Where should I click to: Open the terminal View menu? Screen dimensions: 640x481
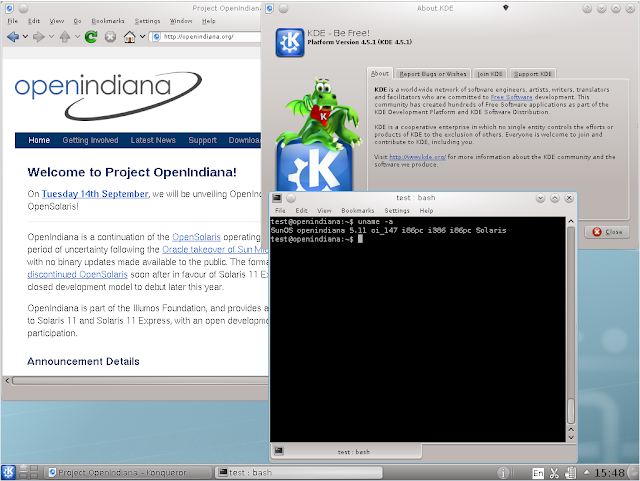pos(324,211)
